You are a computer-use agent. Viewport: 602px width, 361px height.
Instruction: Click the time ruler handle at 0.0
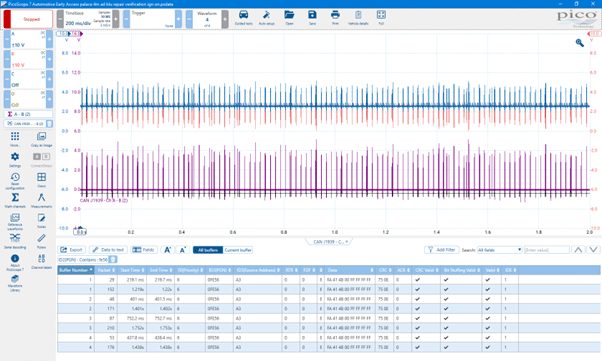pyautogui.click(x=80, y=232)
